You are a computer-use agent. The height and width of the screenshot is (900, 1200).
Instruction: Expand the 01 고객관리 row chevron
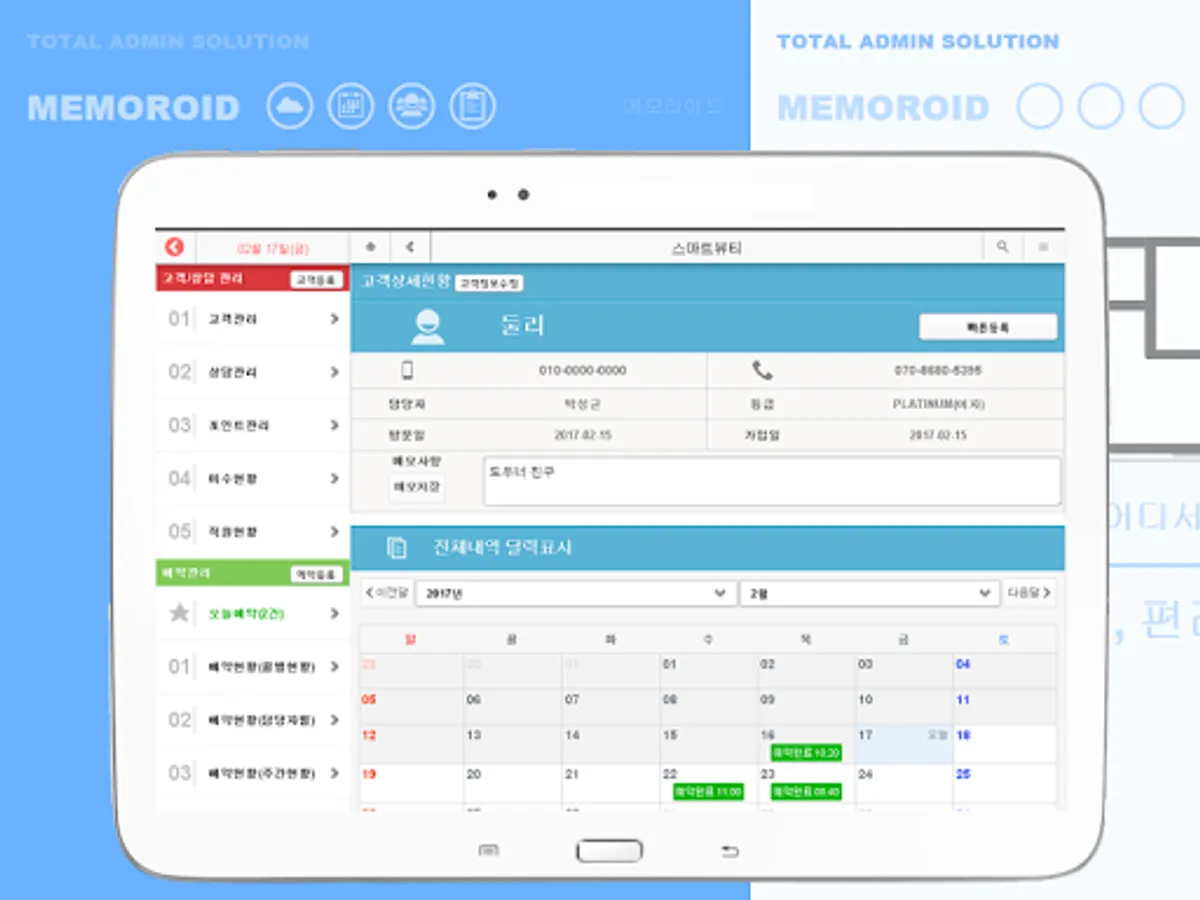(335, 319)
